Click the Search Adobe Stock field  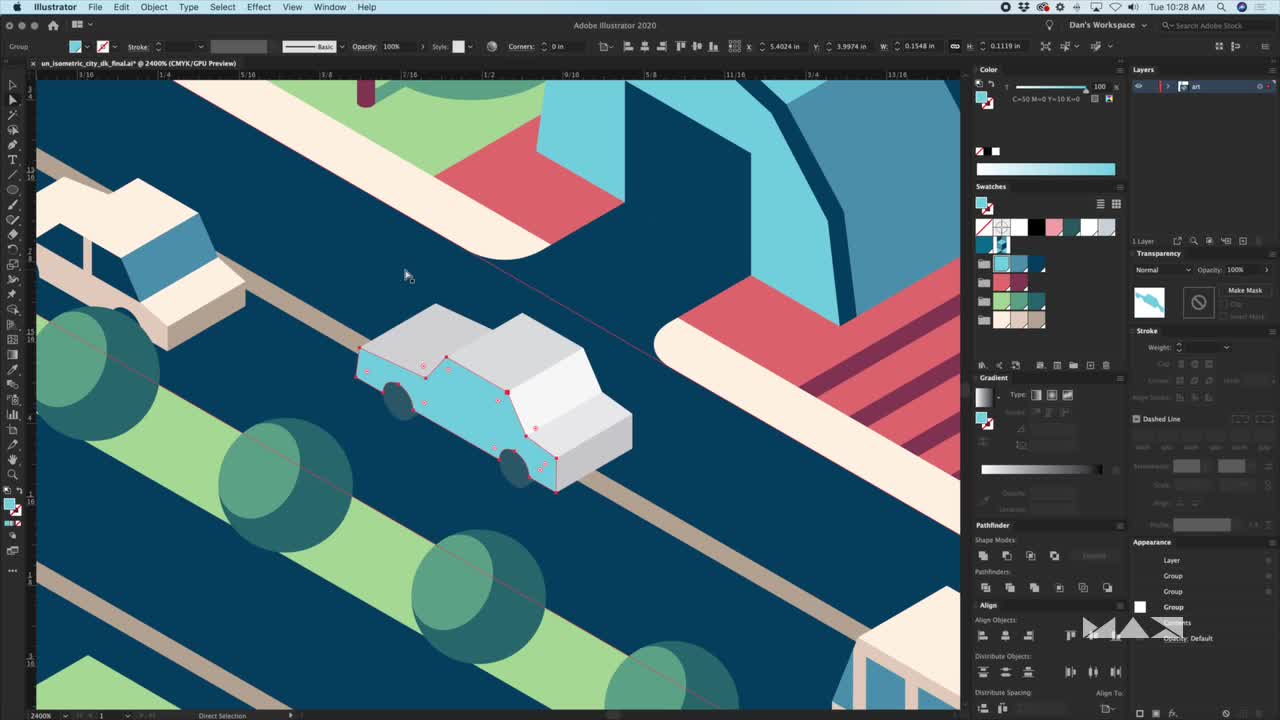point(1208,25)
